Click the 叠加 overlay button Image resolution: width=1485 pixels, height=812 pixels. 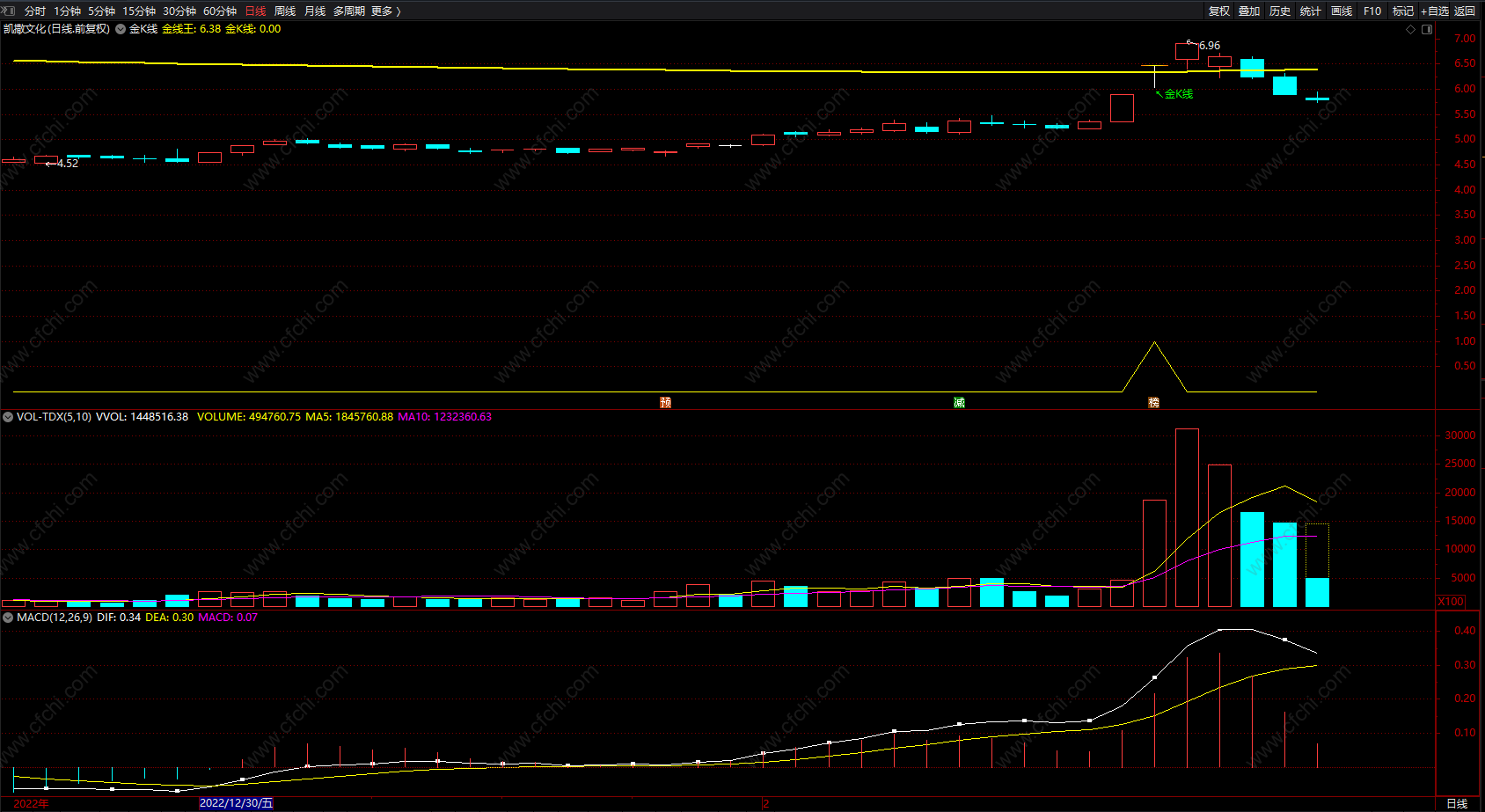click(1249, 11)
